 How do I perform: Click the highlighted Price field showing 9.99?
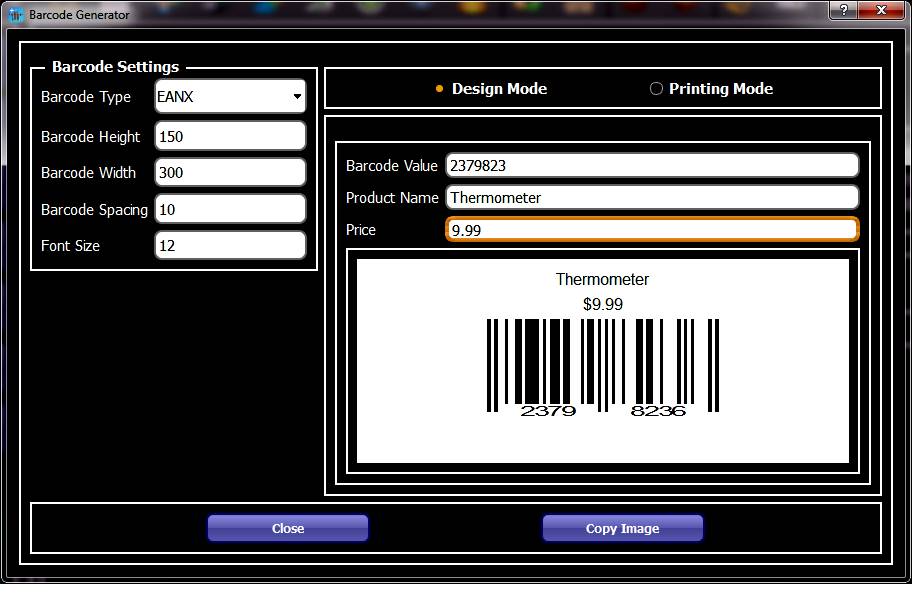[x=651, y=229]
